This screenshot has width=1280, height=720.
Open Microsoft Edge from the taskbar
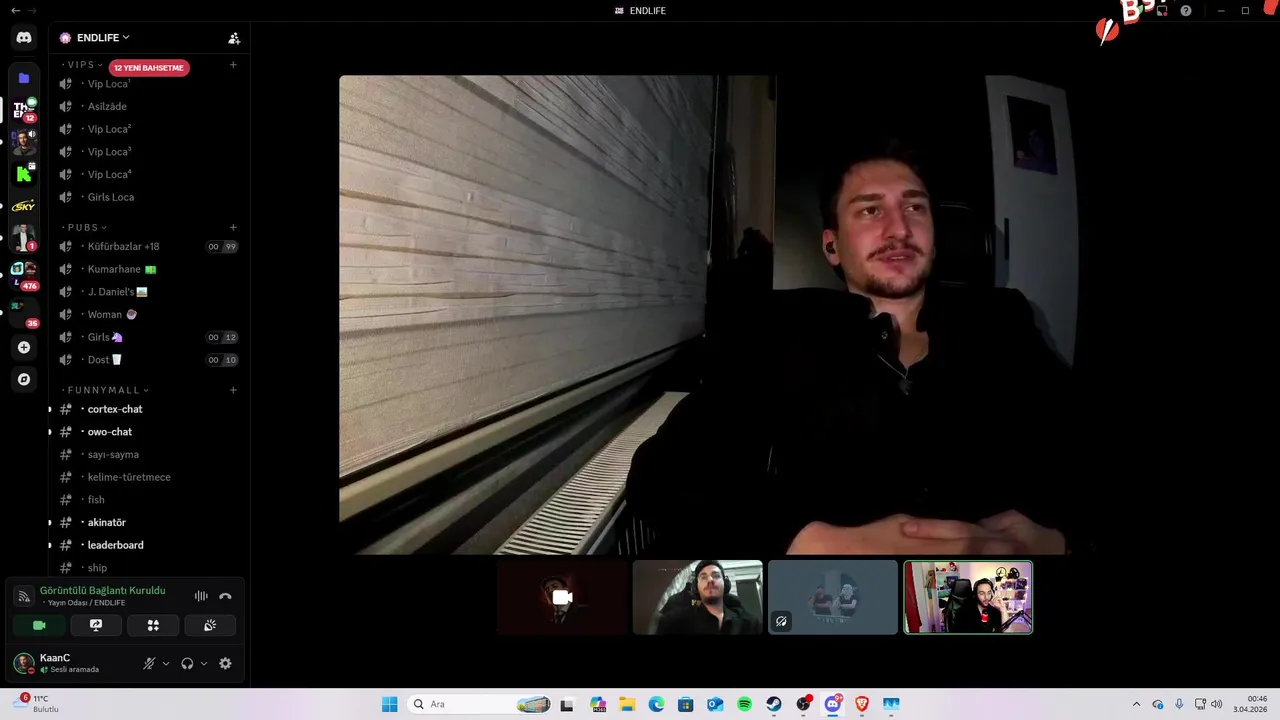pos(656,704)
